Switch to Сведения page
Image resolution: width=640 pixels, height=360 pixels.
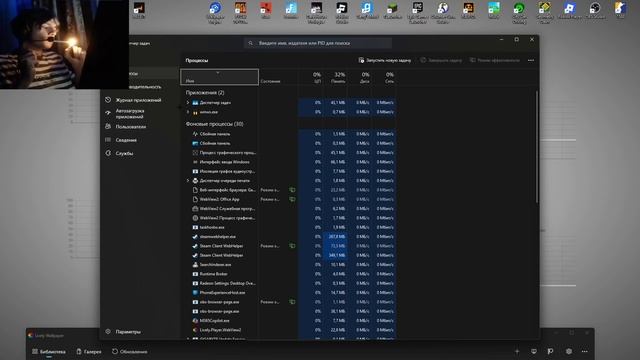[x=126, y=140]
